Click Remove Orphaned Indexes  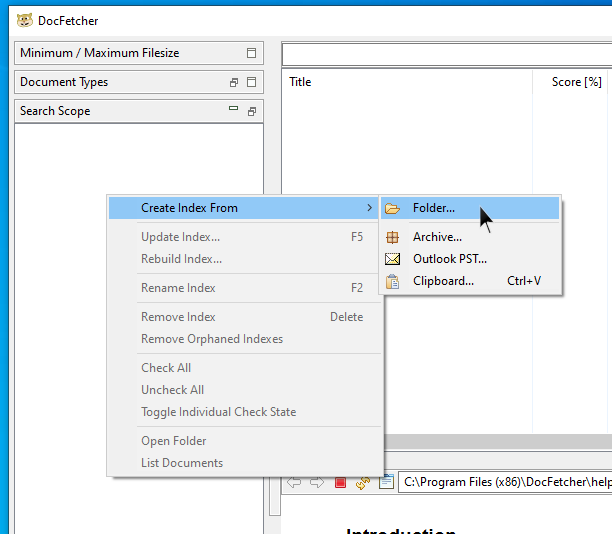point(243,339)
